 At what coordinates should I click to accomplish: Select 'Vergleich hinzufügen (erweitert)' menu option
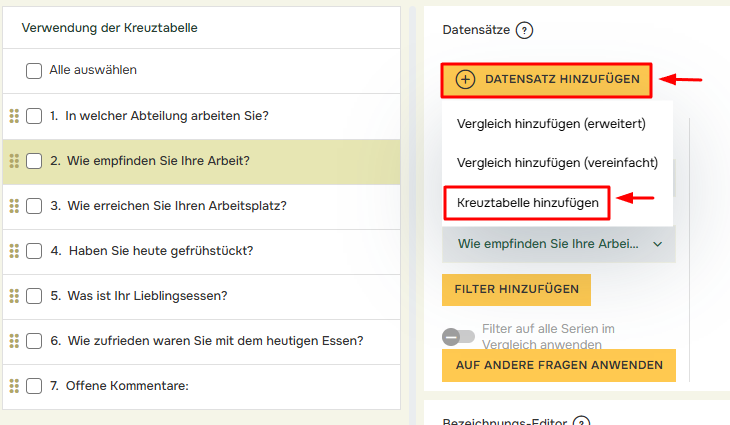coord(550,124)
